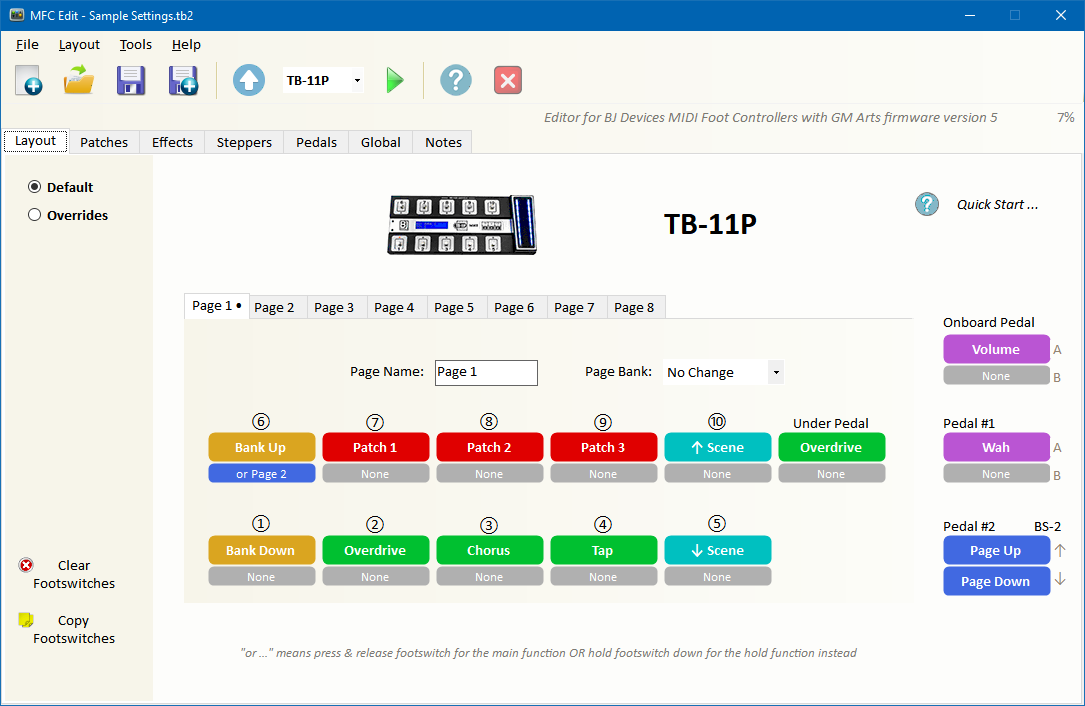Click the Bank Down footswitch button
This screenshot has height=706, width=1085.
262,550
